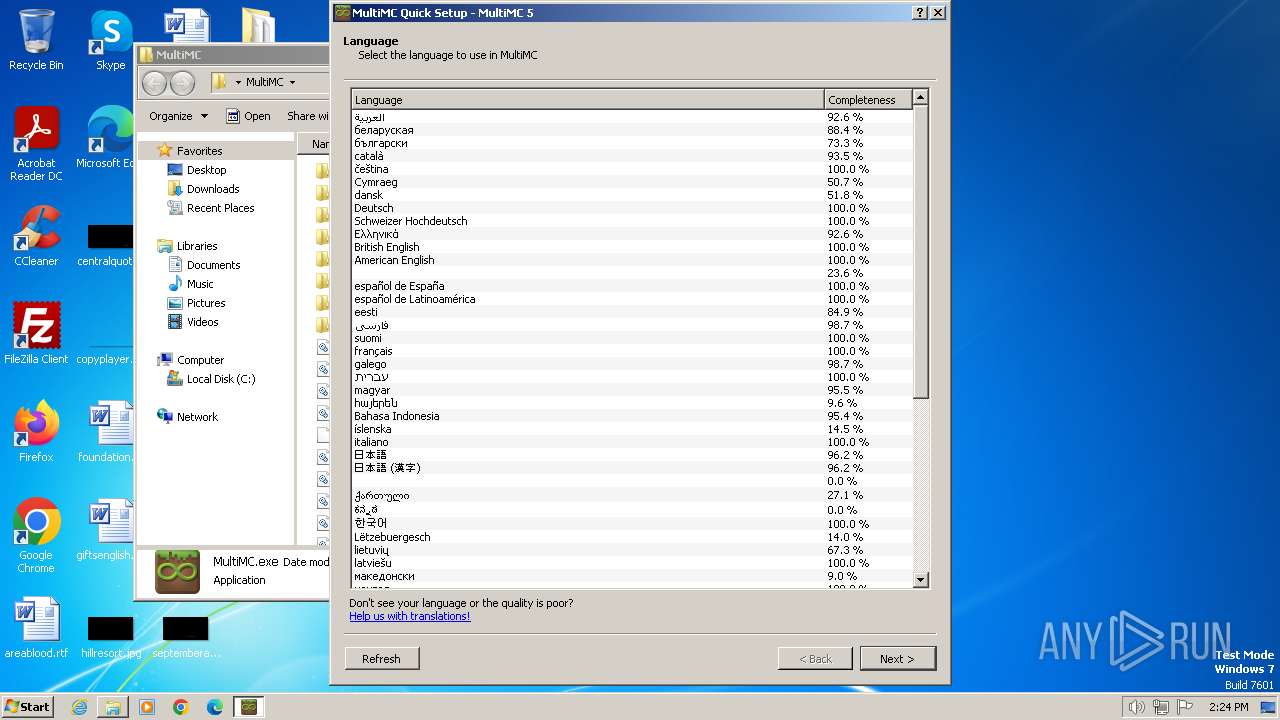Select magyar in language list
The image size is (1280, 720).
[x=632, y=390]
